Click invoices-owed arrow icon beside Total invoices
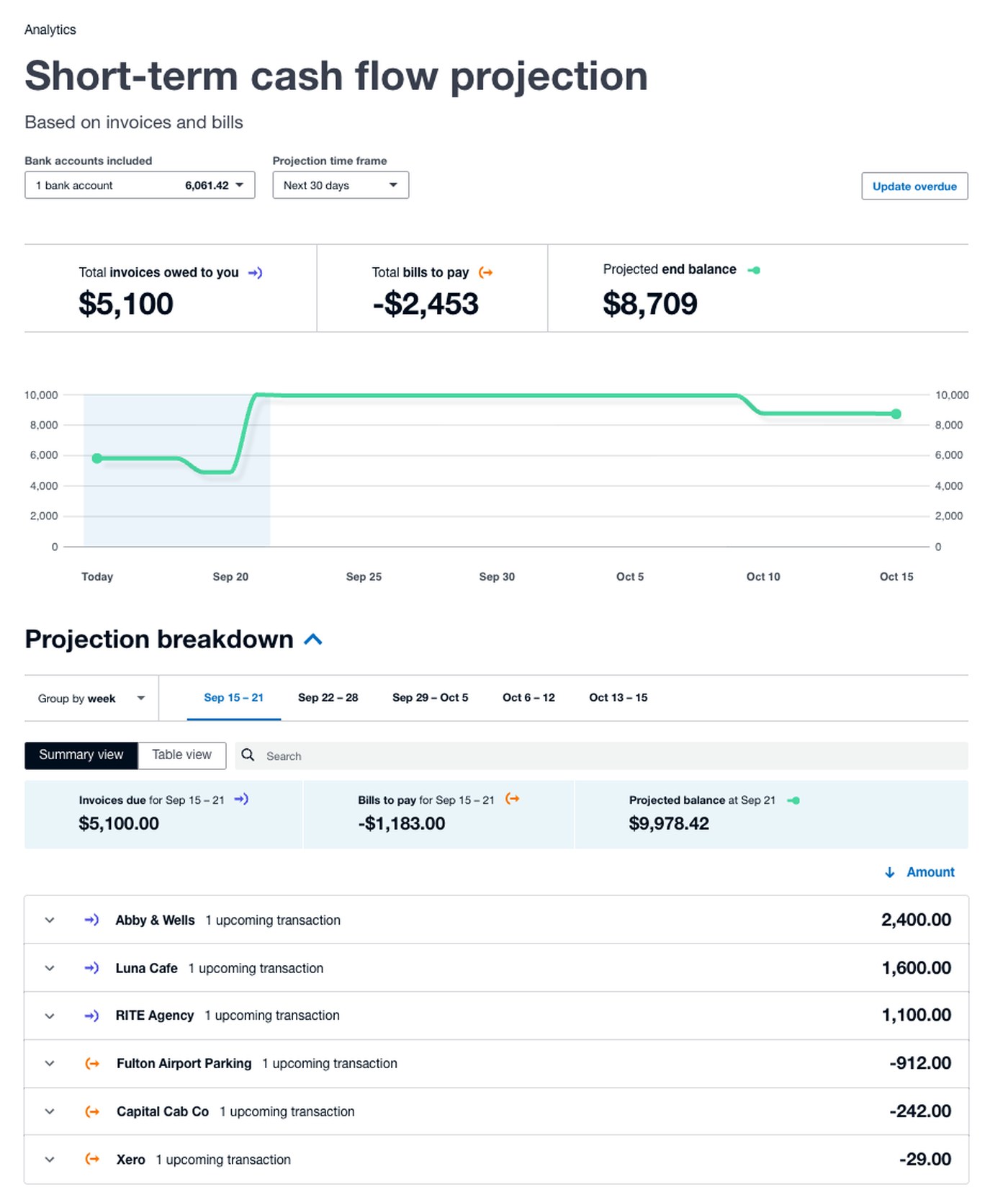The width and height of the screenshot is (1008, 1192). tap(255, 273)
